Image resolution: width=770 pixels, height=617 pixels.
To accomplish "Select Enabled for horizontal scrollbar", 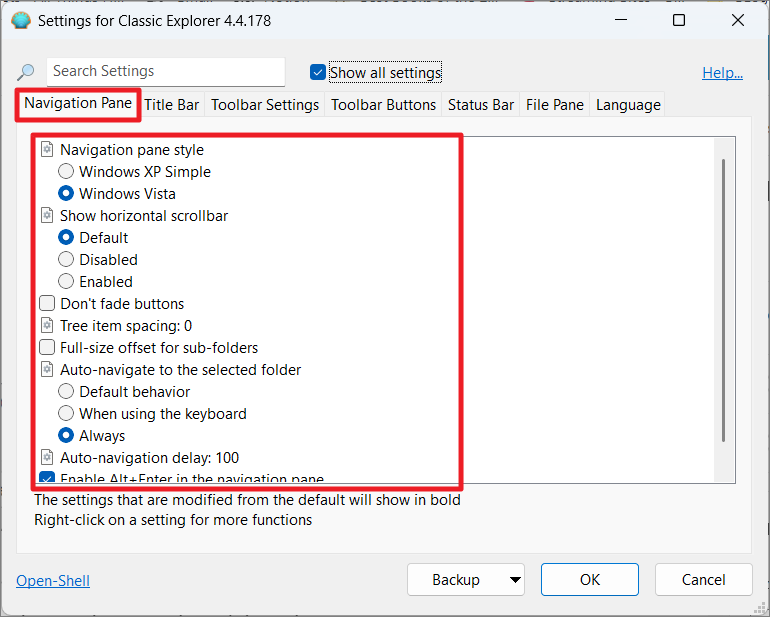I will pos(66,281).
